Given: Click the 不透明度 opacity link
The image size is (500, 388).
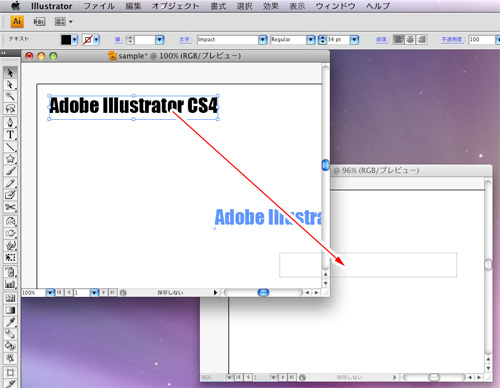Looking at the screenshot, I should tap(452, 40).
